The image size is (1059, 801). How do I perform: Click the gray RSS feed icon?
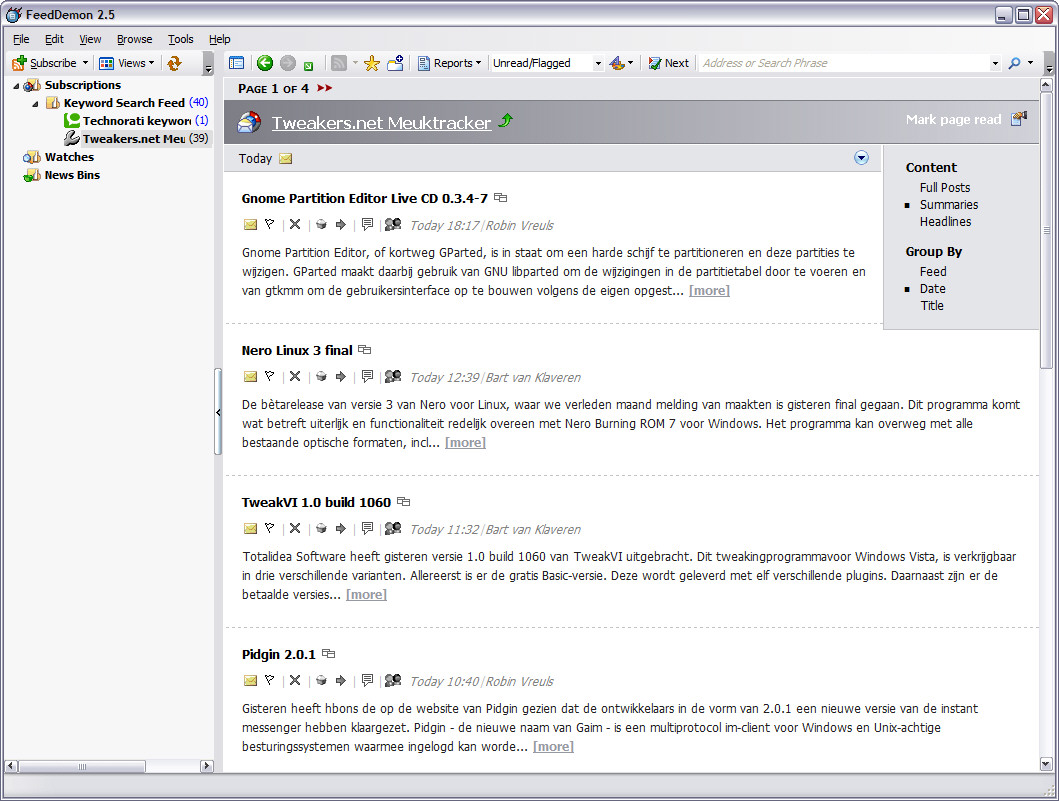point(339,63)
